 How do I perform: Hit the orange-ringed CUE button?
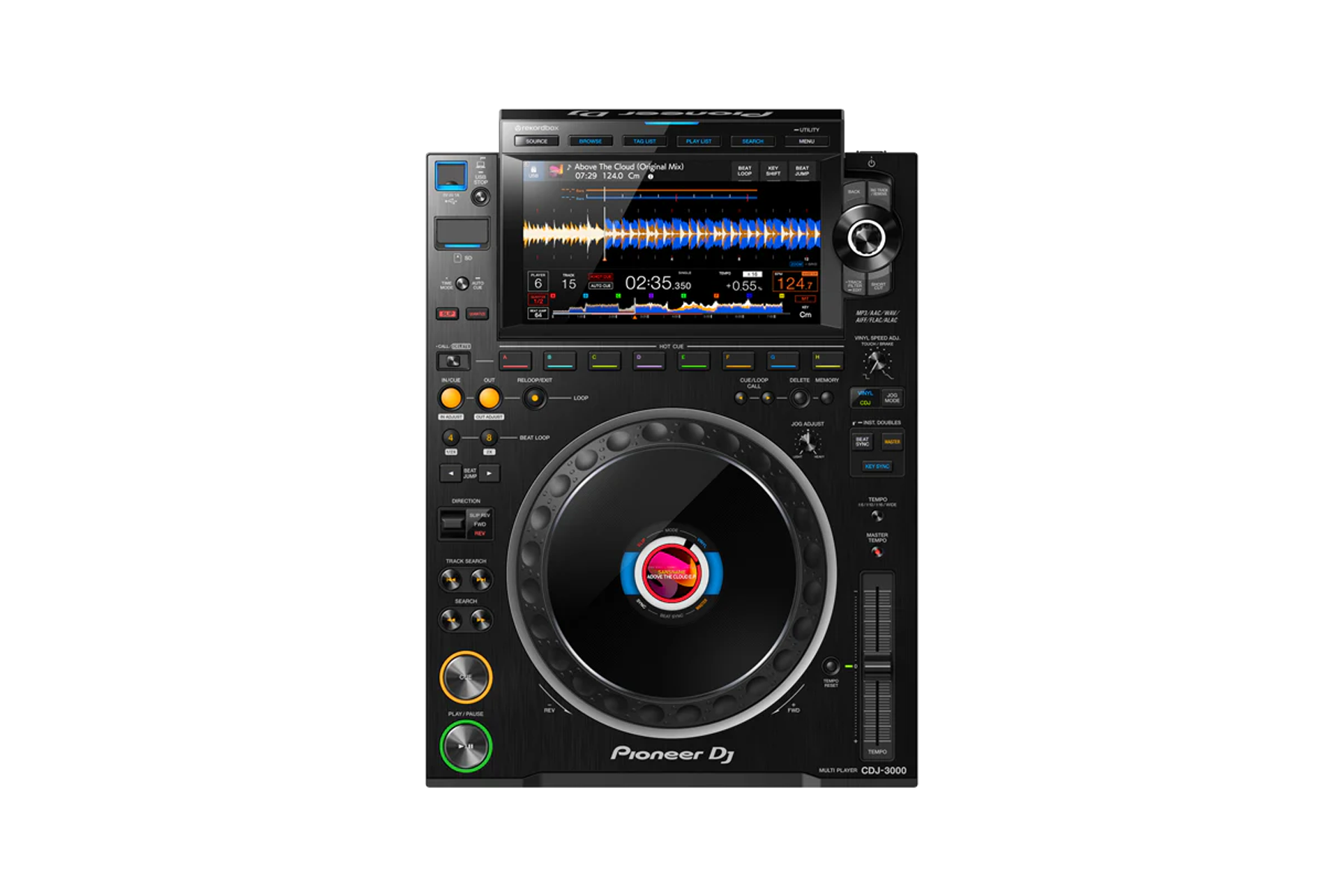pyautogui.click(x=465, y=677)
